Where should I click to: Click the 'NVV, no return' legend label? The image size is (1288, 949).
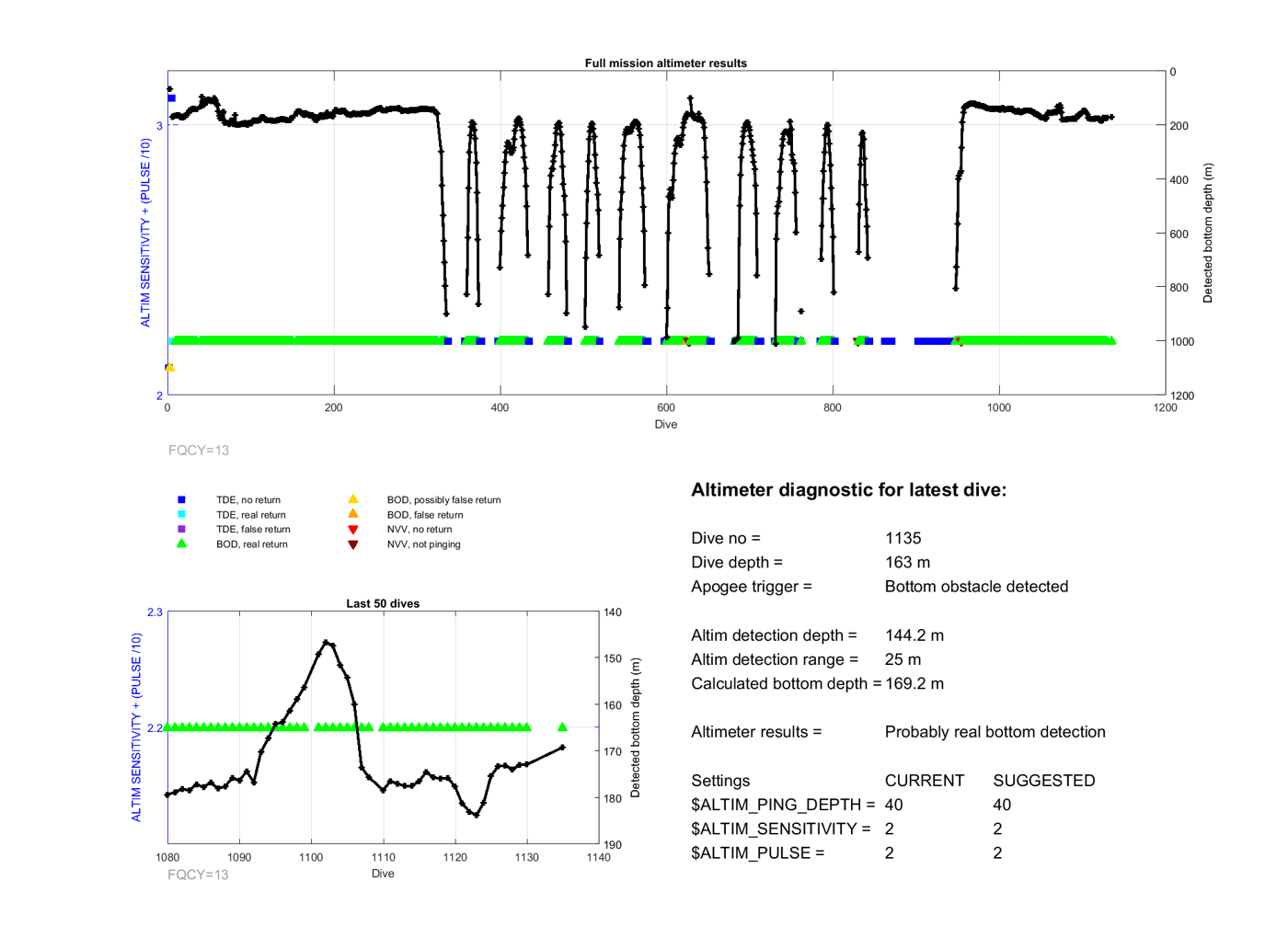420,530
